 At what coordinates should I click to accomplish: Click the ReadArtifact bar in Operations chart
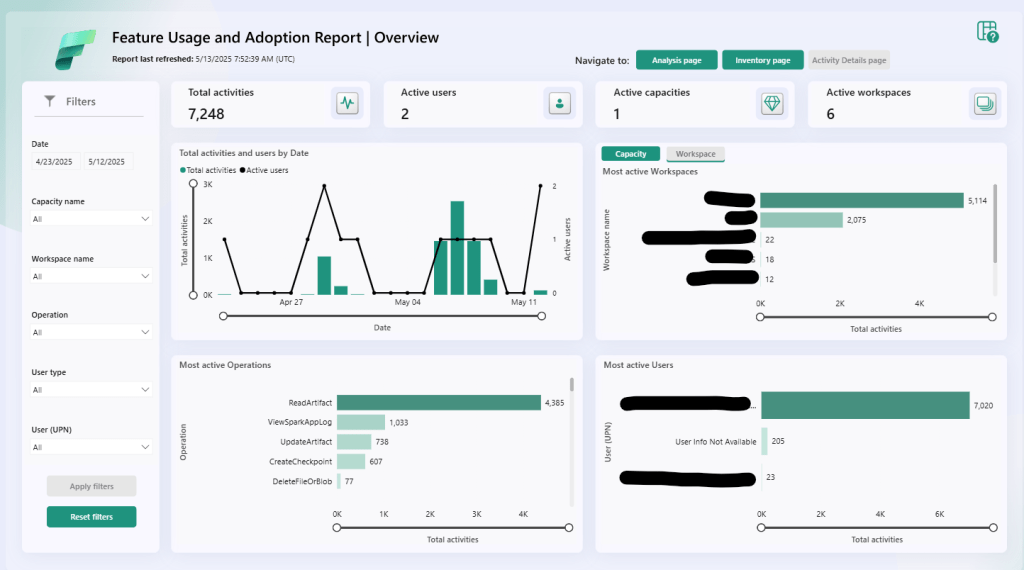coord(438,402)
